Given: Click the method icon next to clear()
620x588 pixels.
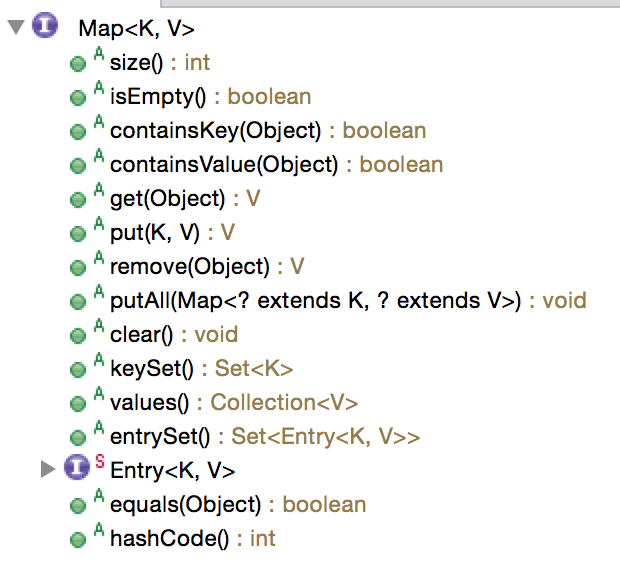Looking at the screenshot, I should pyautogui.click(x=78, y=335).
